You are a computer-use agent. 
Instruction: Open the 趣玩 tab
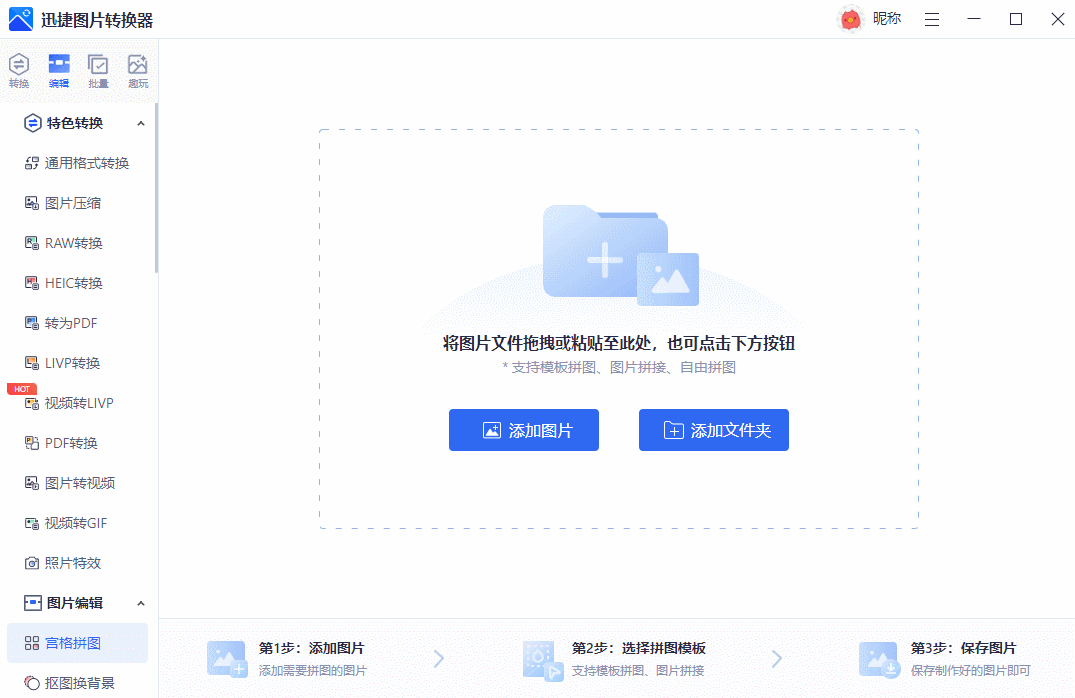[x=138, y=71]
